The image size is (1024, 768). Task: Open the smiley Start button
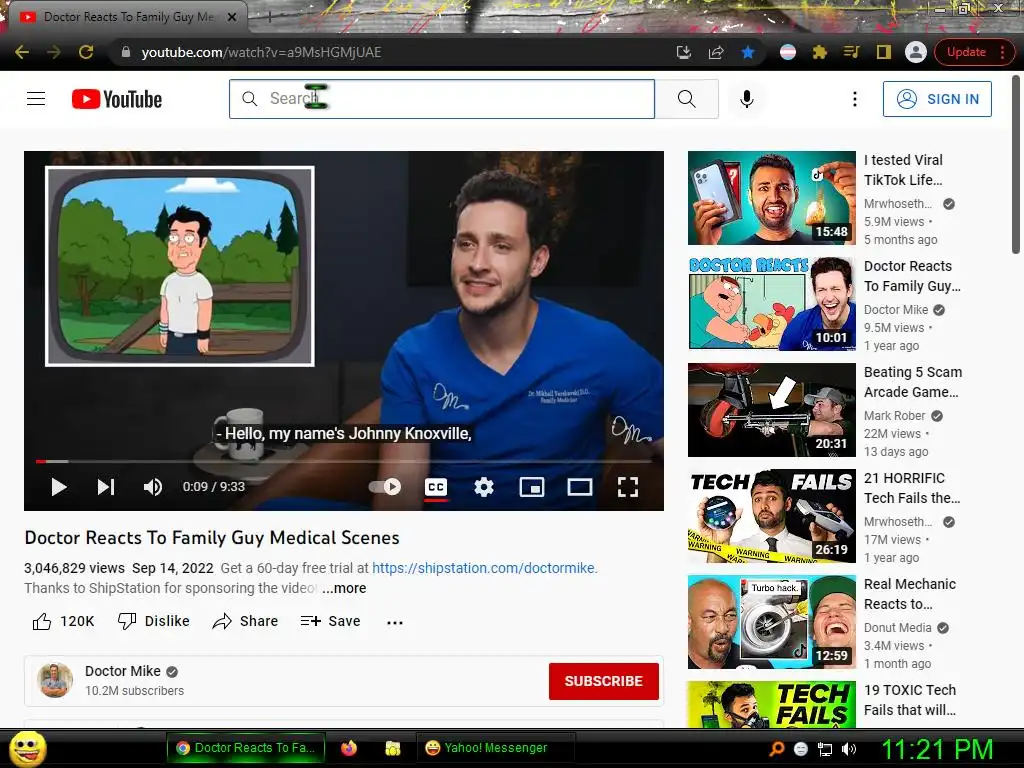click(28, 748)
